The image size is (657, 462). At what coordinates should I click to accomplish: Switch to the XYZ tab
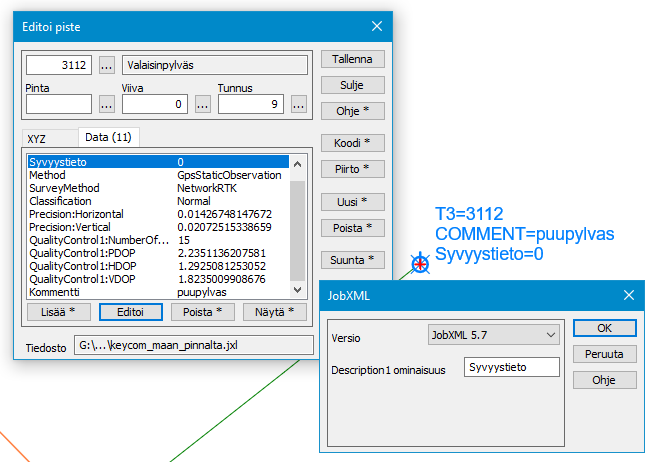tap(37, 139)
